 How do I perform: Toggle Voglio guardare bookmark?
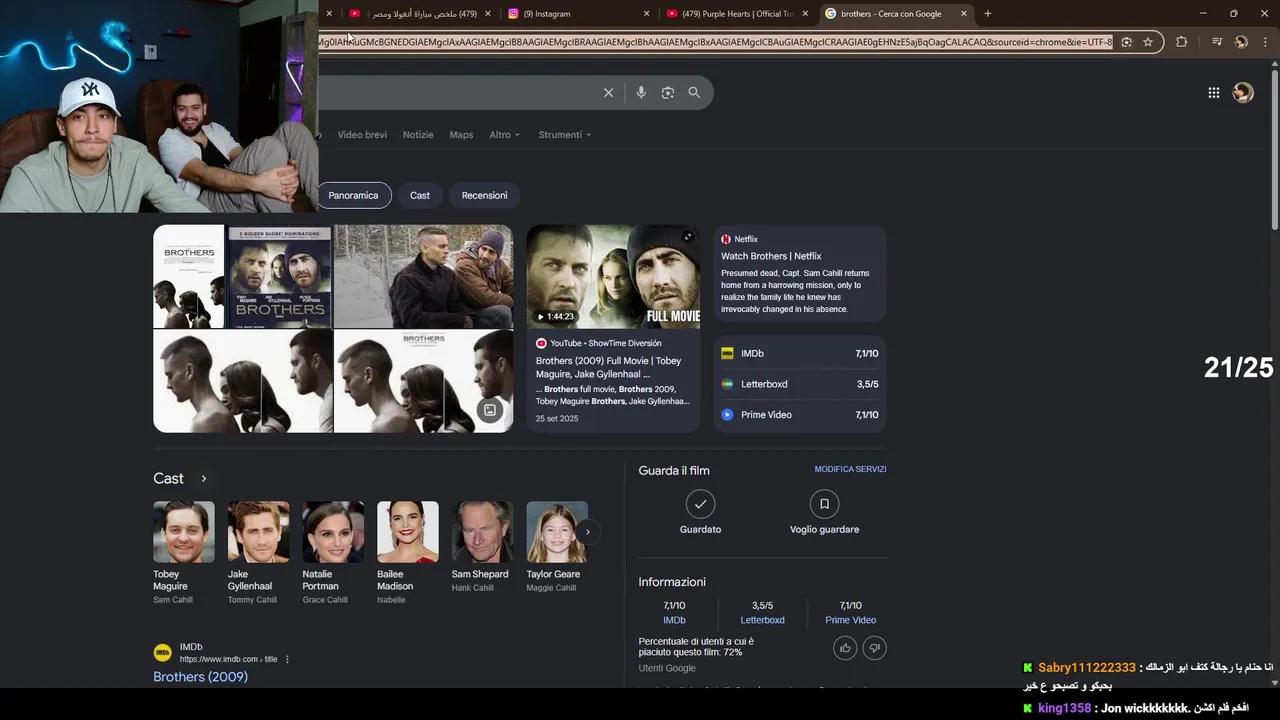click(824, 504)
